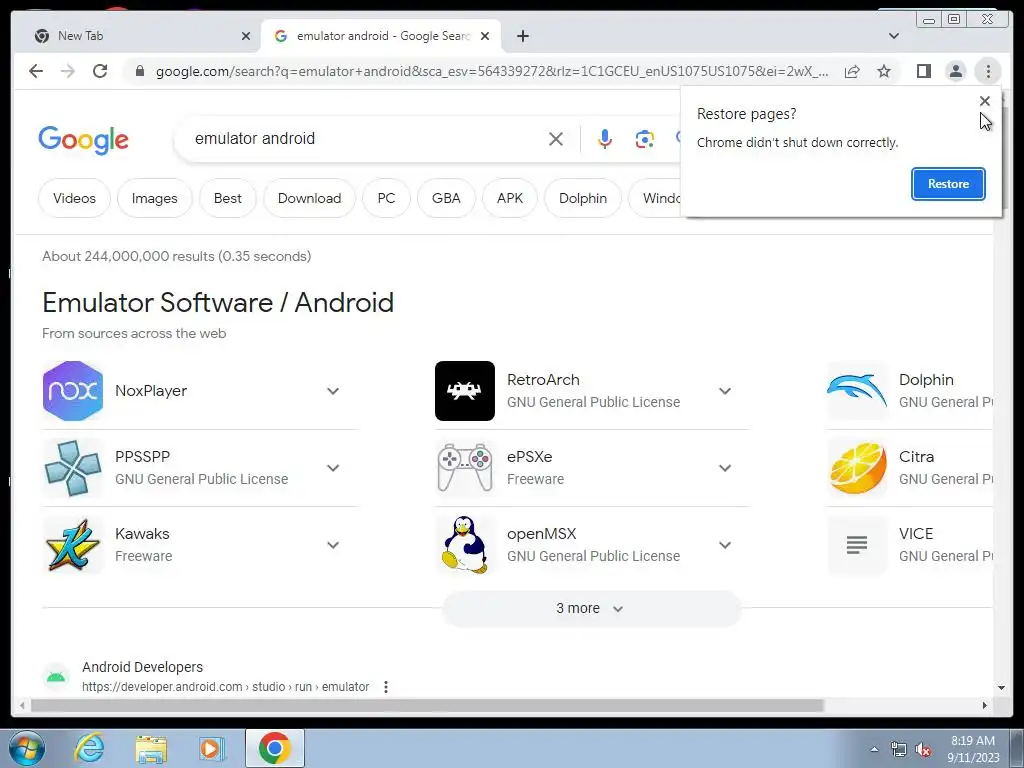
Task: Click the Citra orange logo
Action: [857, 468]
